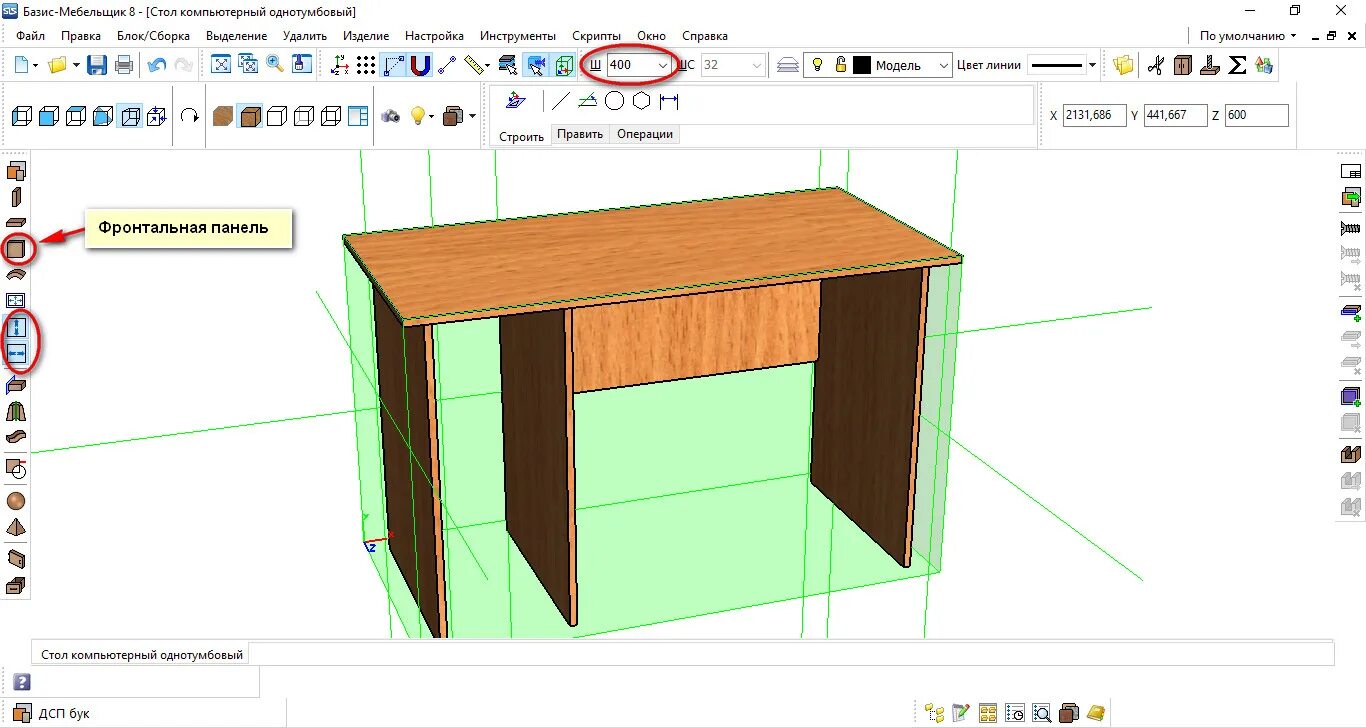Screen dimensions: 1366x728
Task: Toggle the layer lock padlock
Action: (840, 65)
